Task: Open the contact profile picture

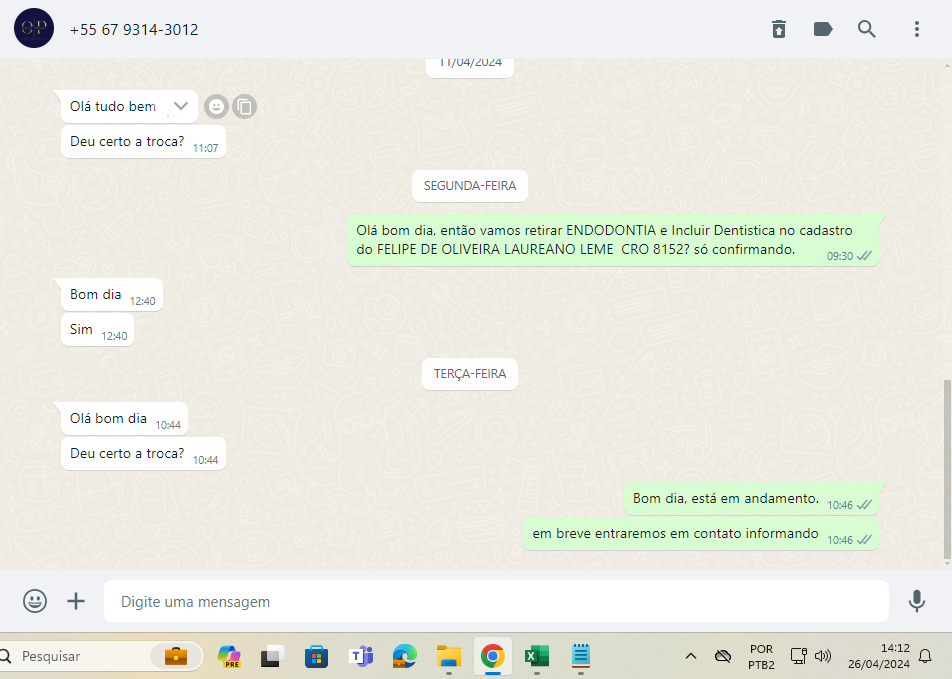Action: tap(34, 29)
